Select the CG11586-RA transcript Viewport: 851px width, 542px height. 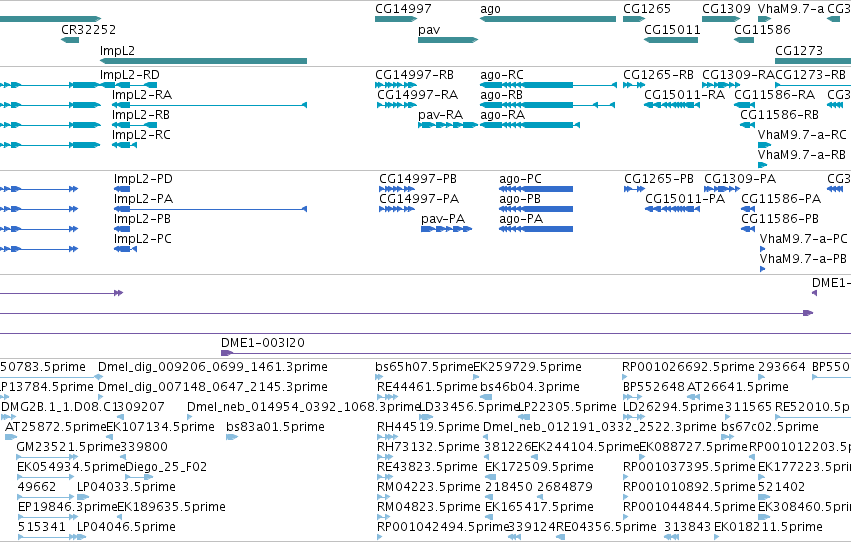pos(745,105)
